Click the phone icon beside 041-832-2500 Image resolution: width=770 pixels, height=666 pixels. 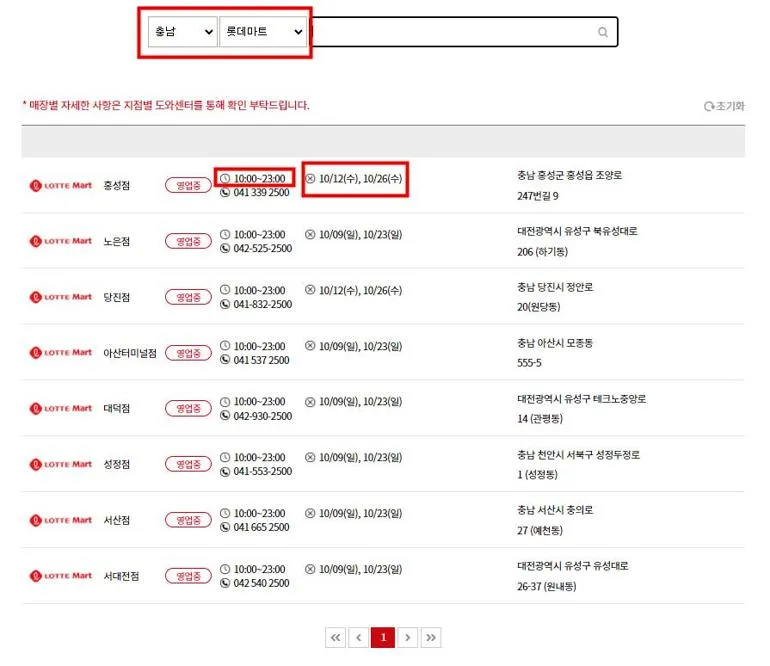(225, 305)
